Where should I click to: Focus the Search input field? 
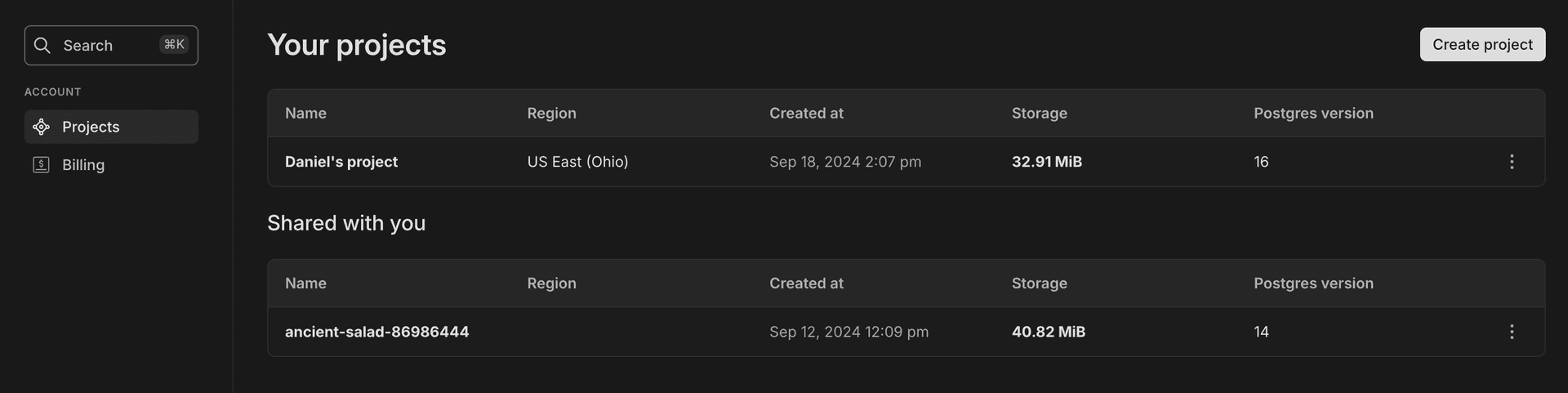(x=106, y=45)
